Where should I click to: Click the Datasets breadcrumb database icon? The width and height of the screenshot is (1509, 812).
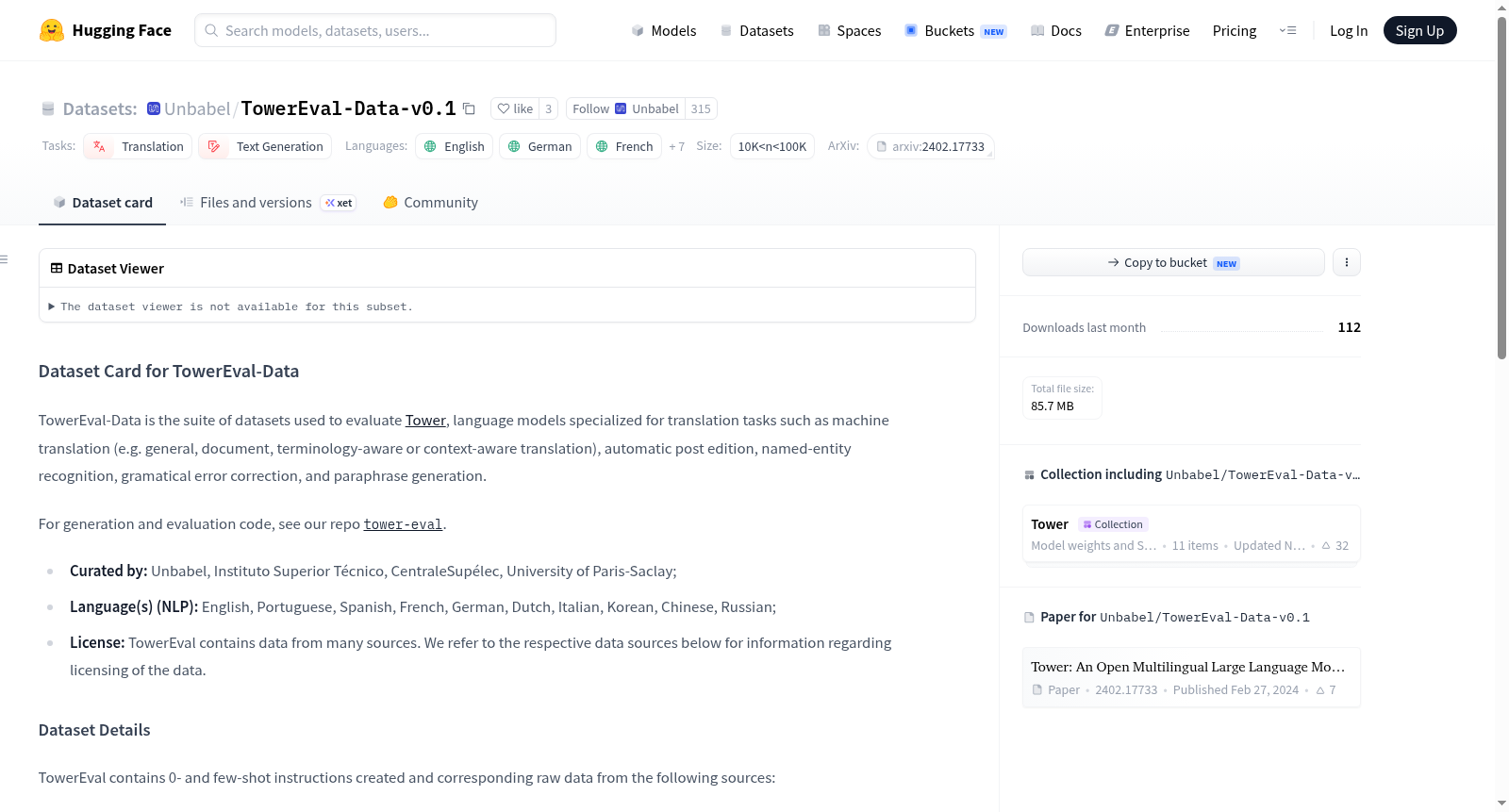48,109
